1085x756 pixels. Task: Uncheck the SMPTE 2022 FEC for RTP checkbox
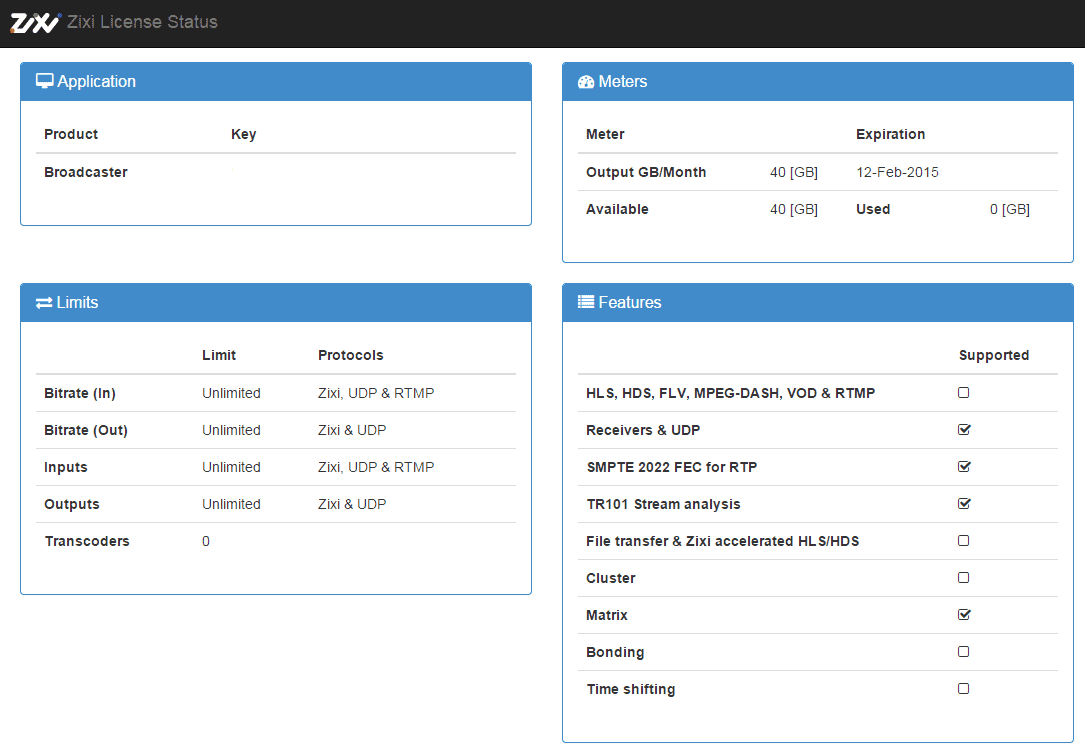964,467
